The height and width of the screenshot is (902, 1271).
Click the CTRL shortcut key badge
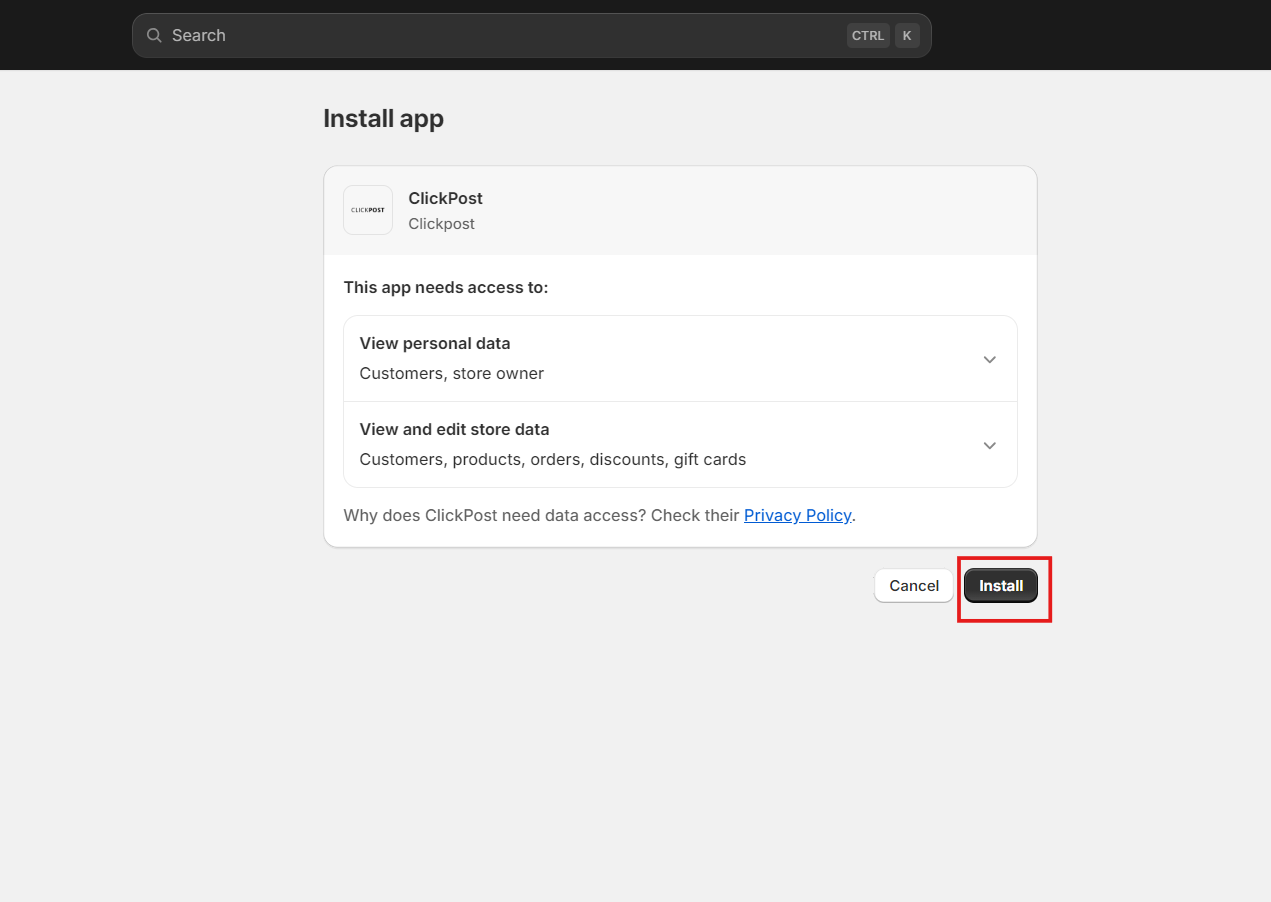(x=868, y=35)
